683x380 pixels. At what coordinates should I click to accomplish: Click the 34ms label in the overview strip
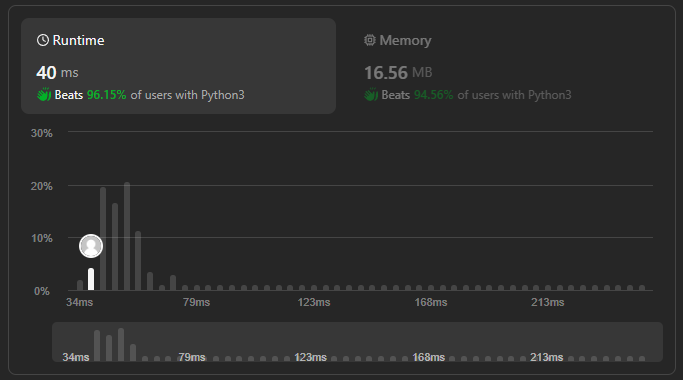(x=76, y=357)
